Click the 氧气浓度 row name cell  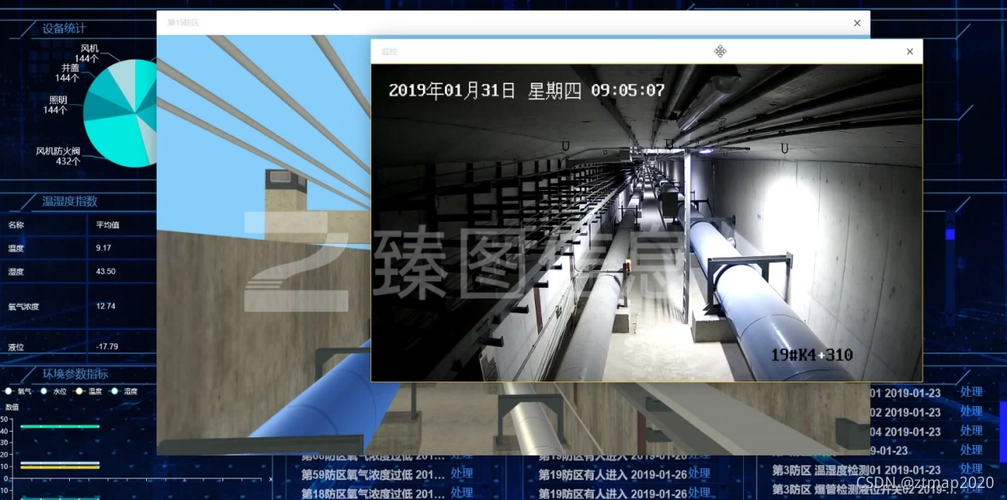24,306
